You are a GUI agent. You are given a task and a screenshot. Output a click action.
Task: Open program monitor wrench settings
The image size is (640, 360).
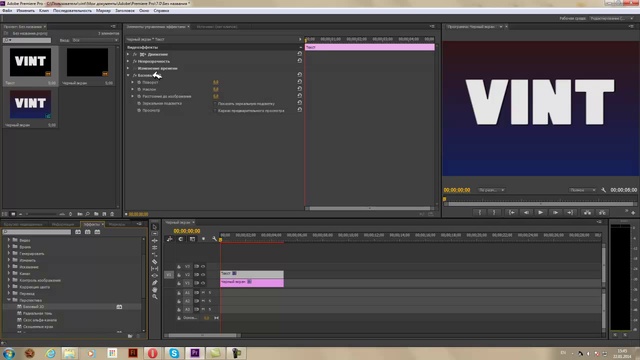[604, 190]
